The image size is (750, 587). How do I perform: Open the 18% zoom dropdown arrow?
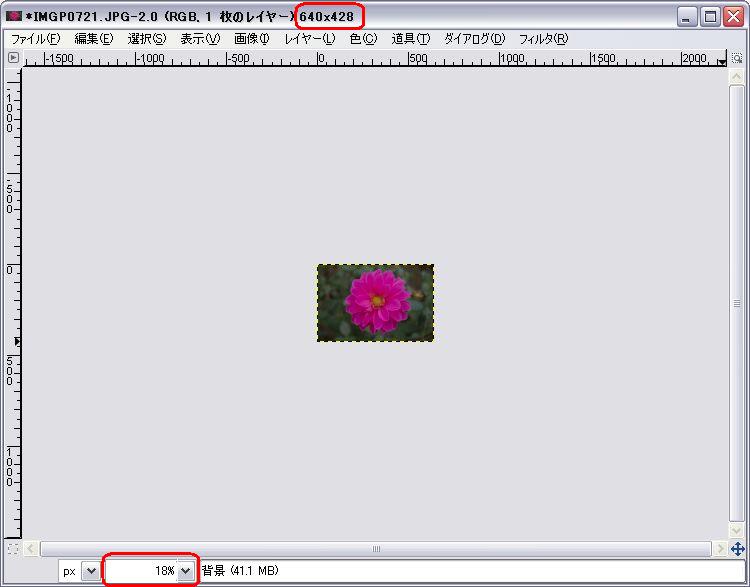click(186, 571)
